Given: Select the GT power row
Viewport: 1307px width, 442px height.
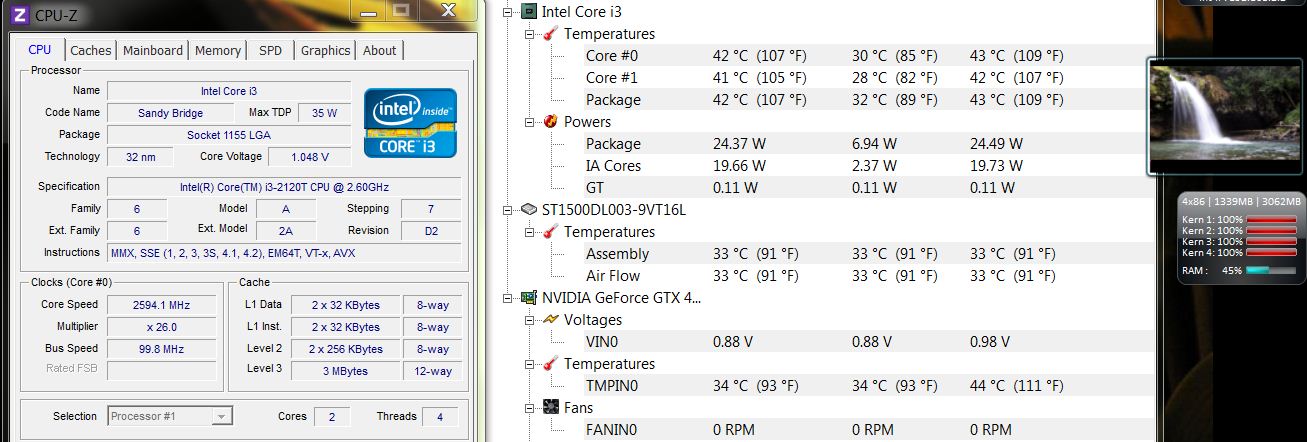Looking at the screenshot, I should click(x=868, y=188).
